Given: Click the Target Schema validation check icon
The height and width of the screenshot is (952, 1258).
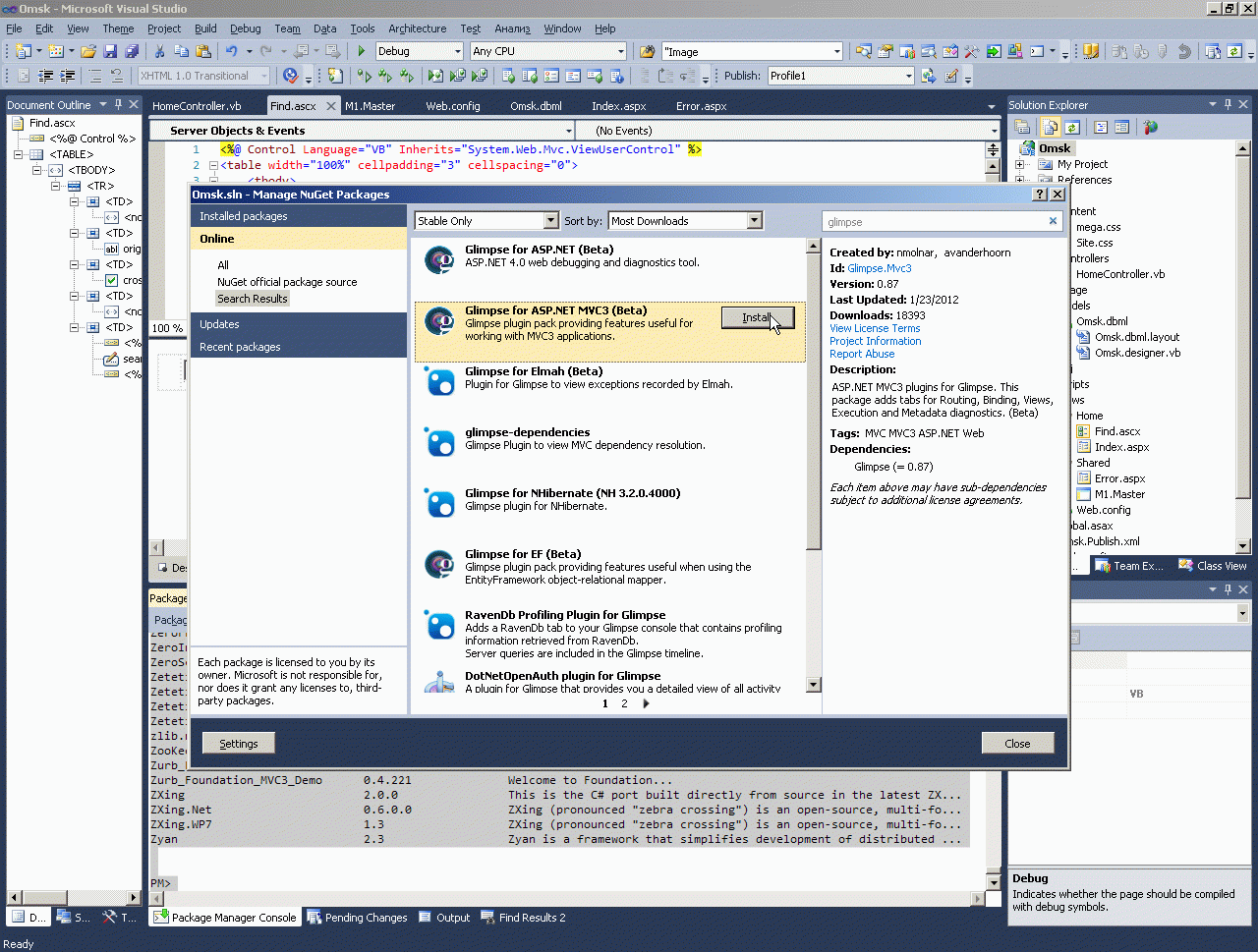Looking at the screenshot, I should pos(290,76).
